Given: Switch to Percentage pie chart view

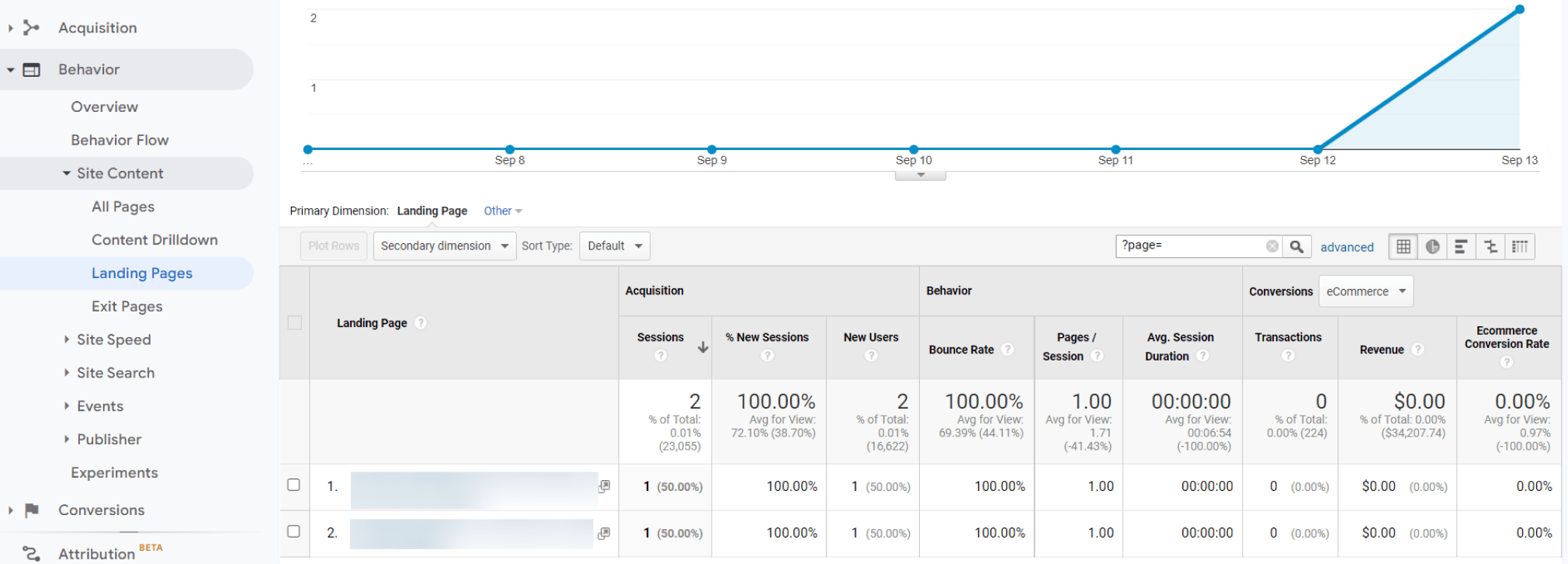Looking at the screenshot, I should click(1432, 246).
